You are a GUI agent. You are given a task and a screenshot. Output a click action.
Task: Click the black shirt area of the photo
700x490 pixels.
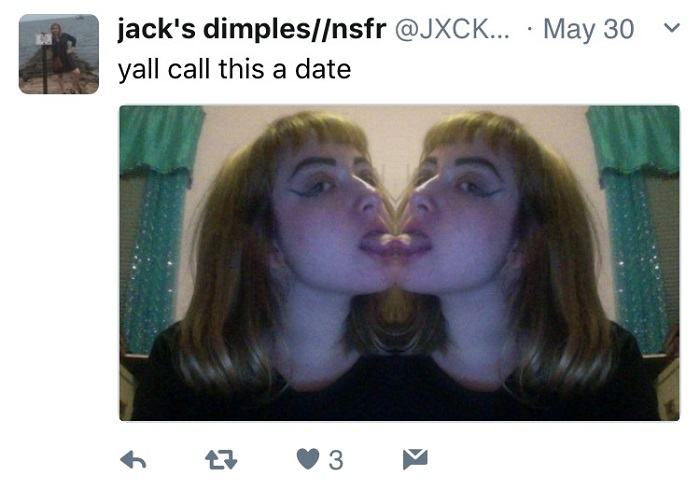pos(397,393)
